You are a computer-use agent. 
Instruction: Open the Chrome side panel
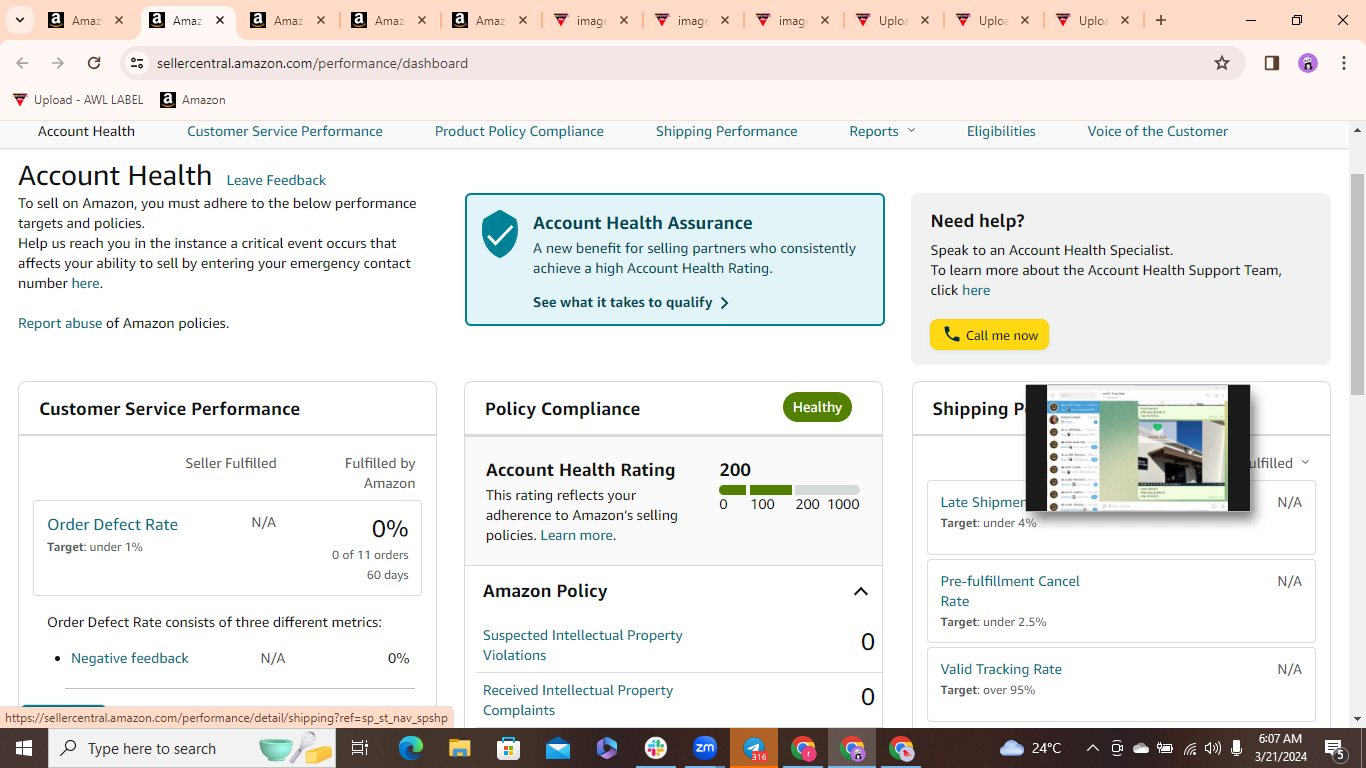(x=1272, y=63)
